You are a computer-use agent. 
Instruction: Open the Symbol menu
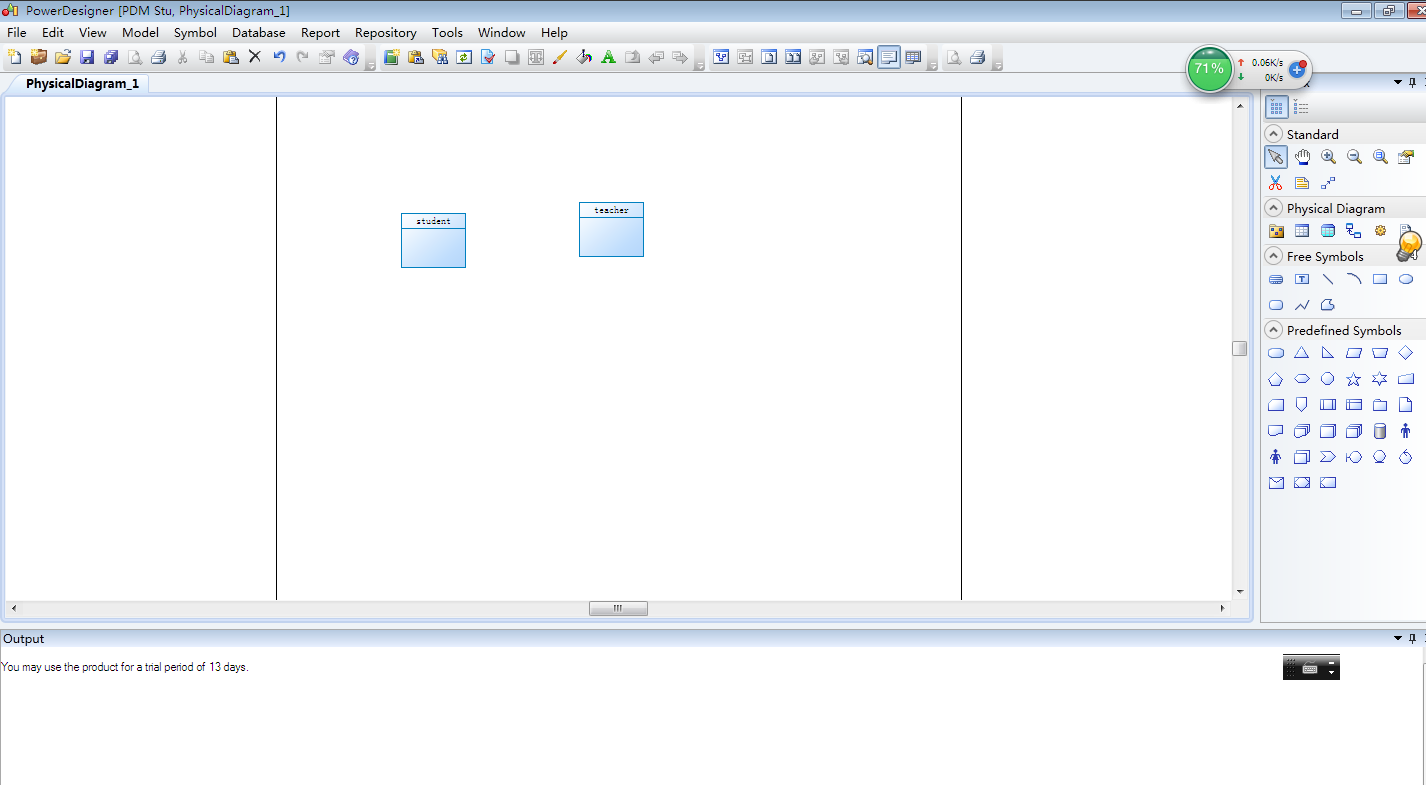195,32
